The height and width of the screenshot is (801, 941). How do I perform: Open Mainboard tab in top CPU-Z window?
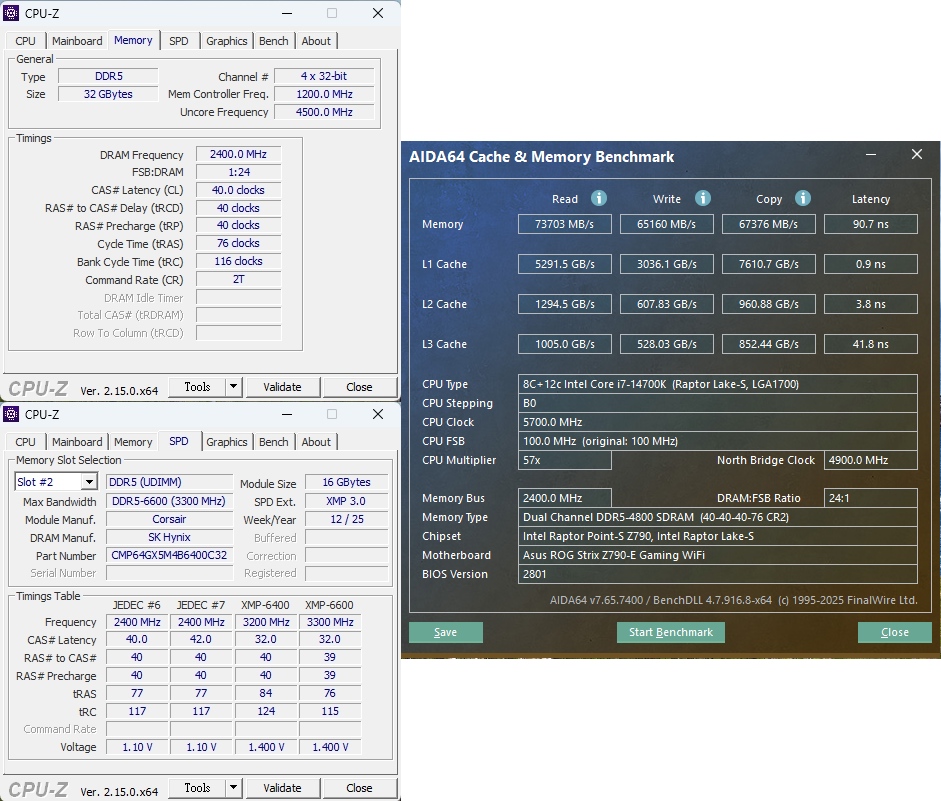pos(77,41)
